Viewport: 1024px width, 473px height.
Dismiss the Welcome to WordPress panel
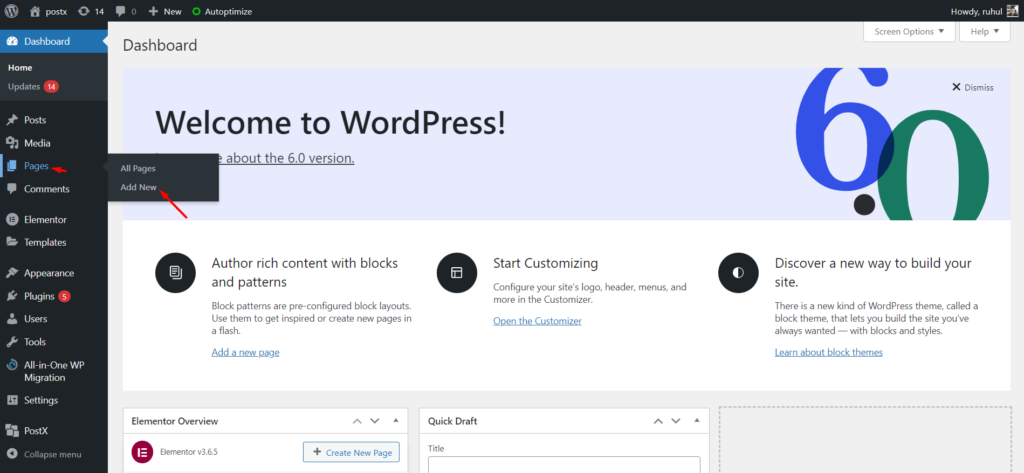(972, 87)
